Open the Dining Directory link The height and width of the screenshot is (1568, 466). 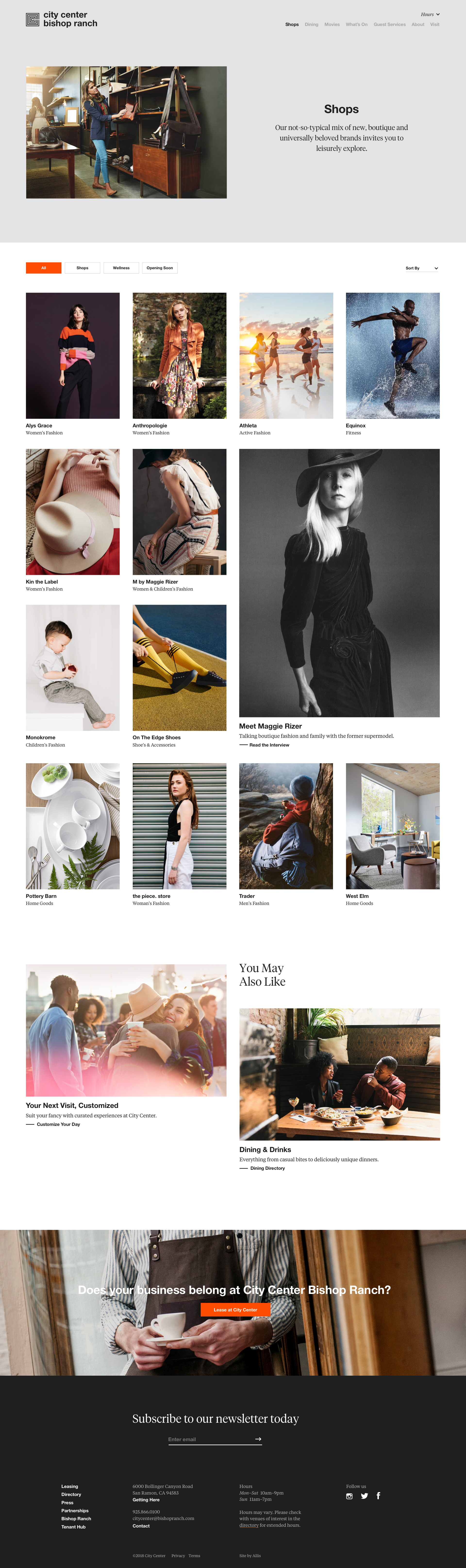pos(267,1168)
